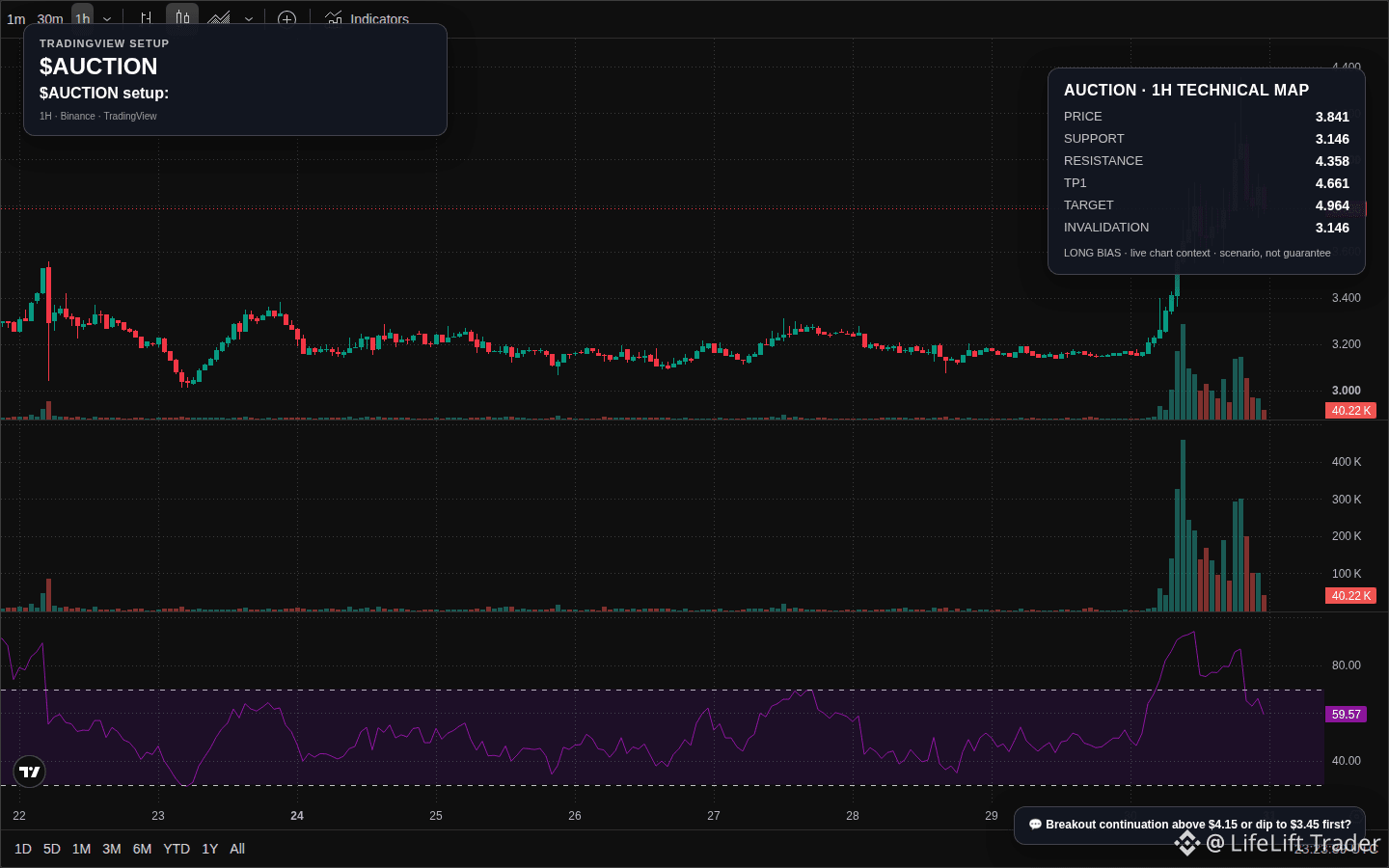Click the 40.22 K label in the volume pane
Image resolution: width=1389 pixels, height=868 pixels.
(x=1350, y=596)
